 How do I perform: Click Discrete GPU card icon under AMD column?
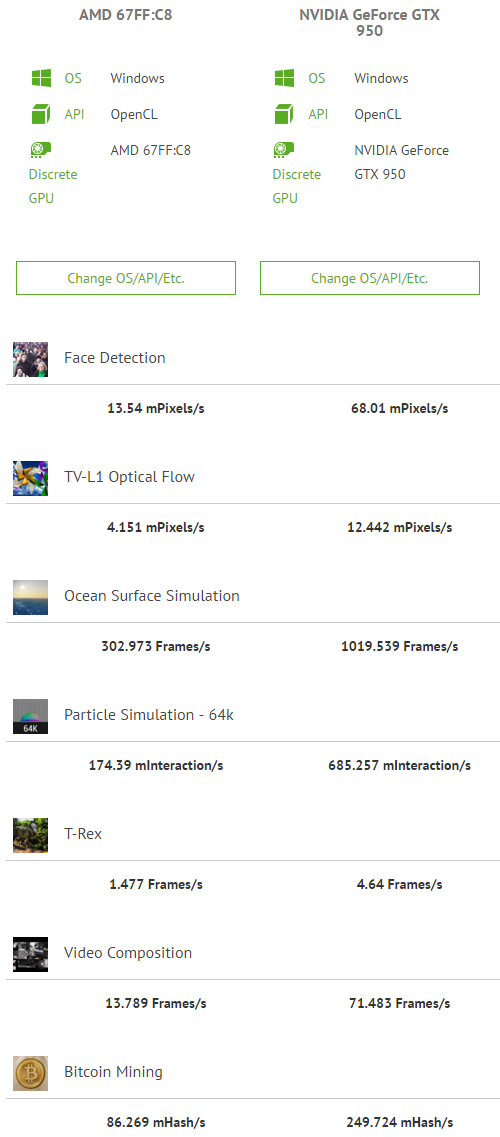tap(41, 150)
